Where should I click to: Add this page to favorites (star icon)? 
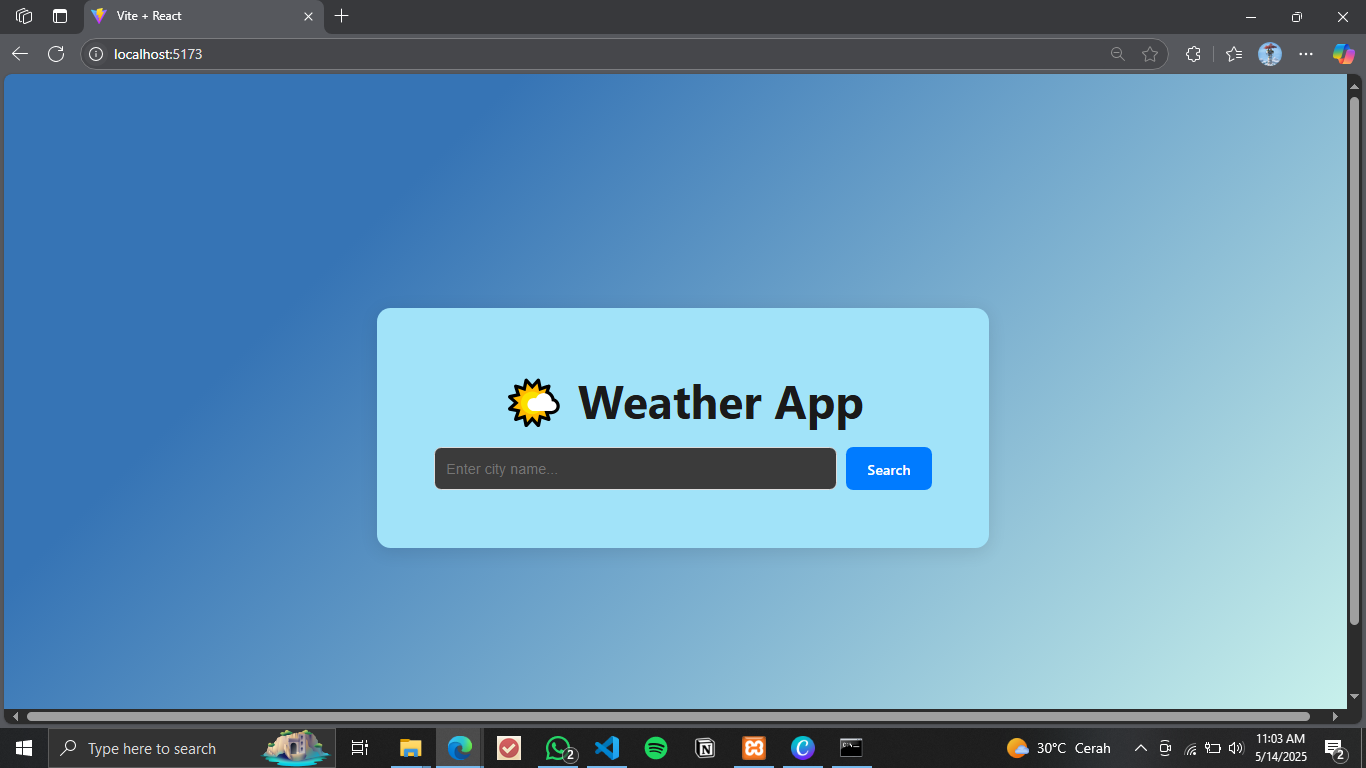(1150, 54)
